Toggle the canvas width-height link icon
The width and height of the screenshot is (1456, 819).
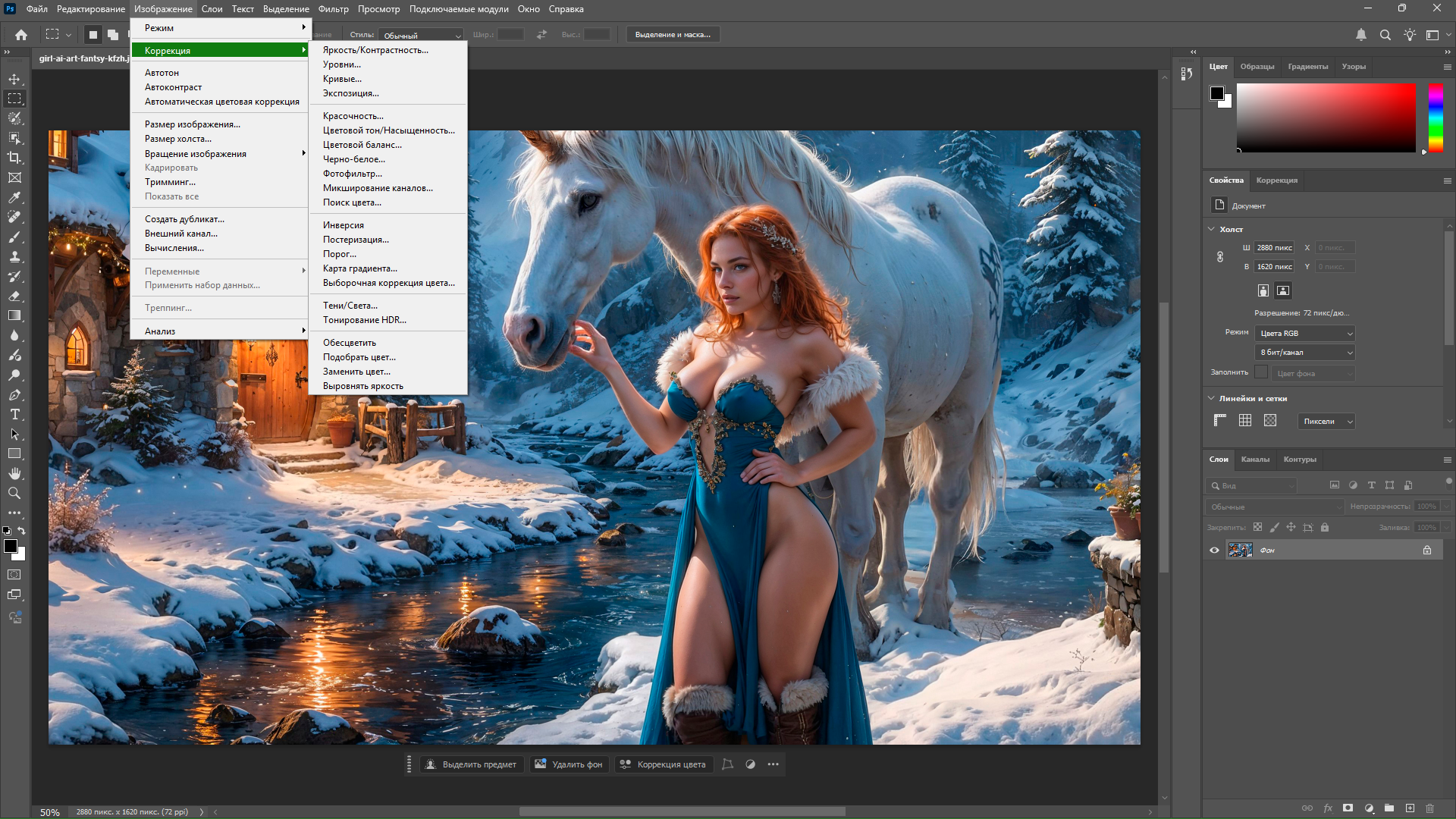pos(1220,257)
